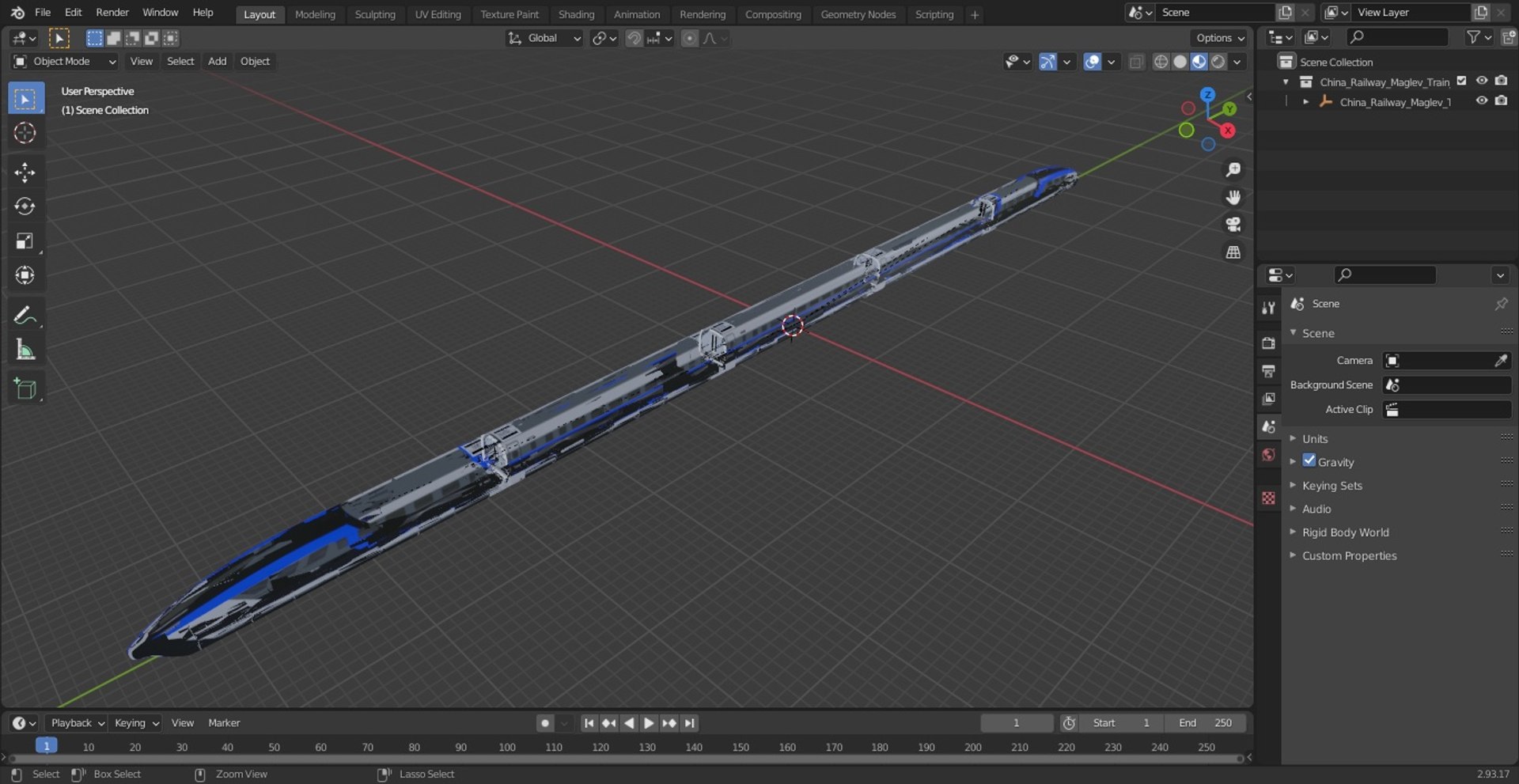Open the Output properties tab

pyautogui.click(x=1269, y=370)
